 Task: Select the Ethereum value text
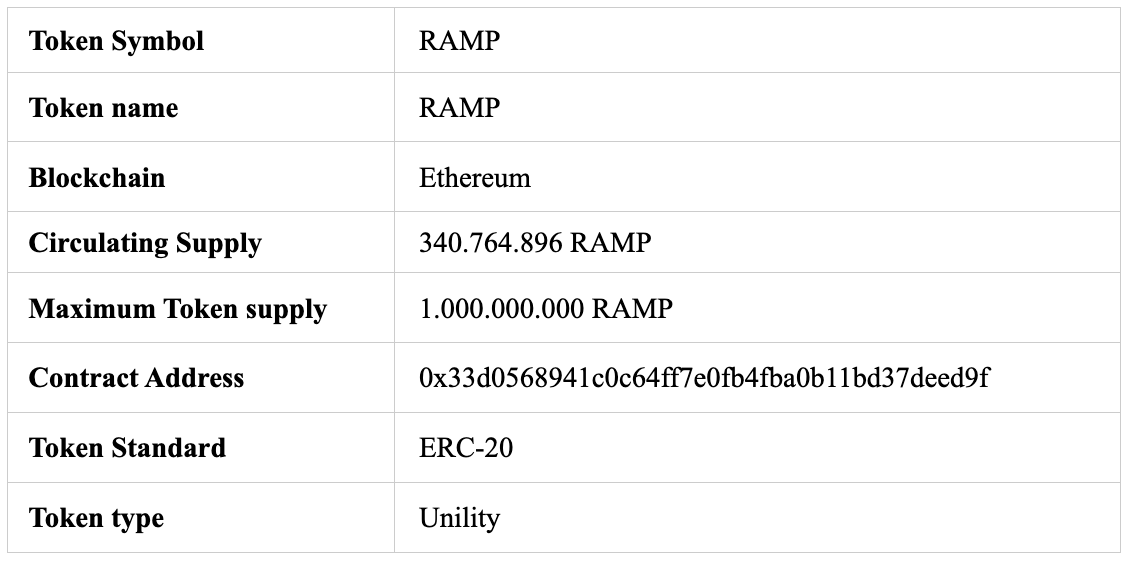[x=475, y=178]
